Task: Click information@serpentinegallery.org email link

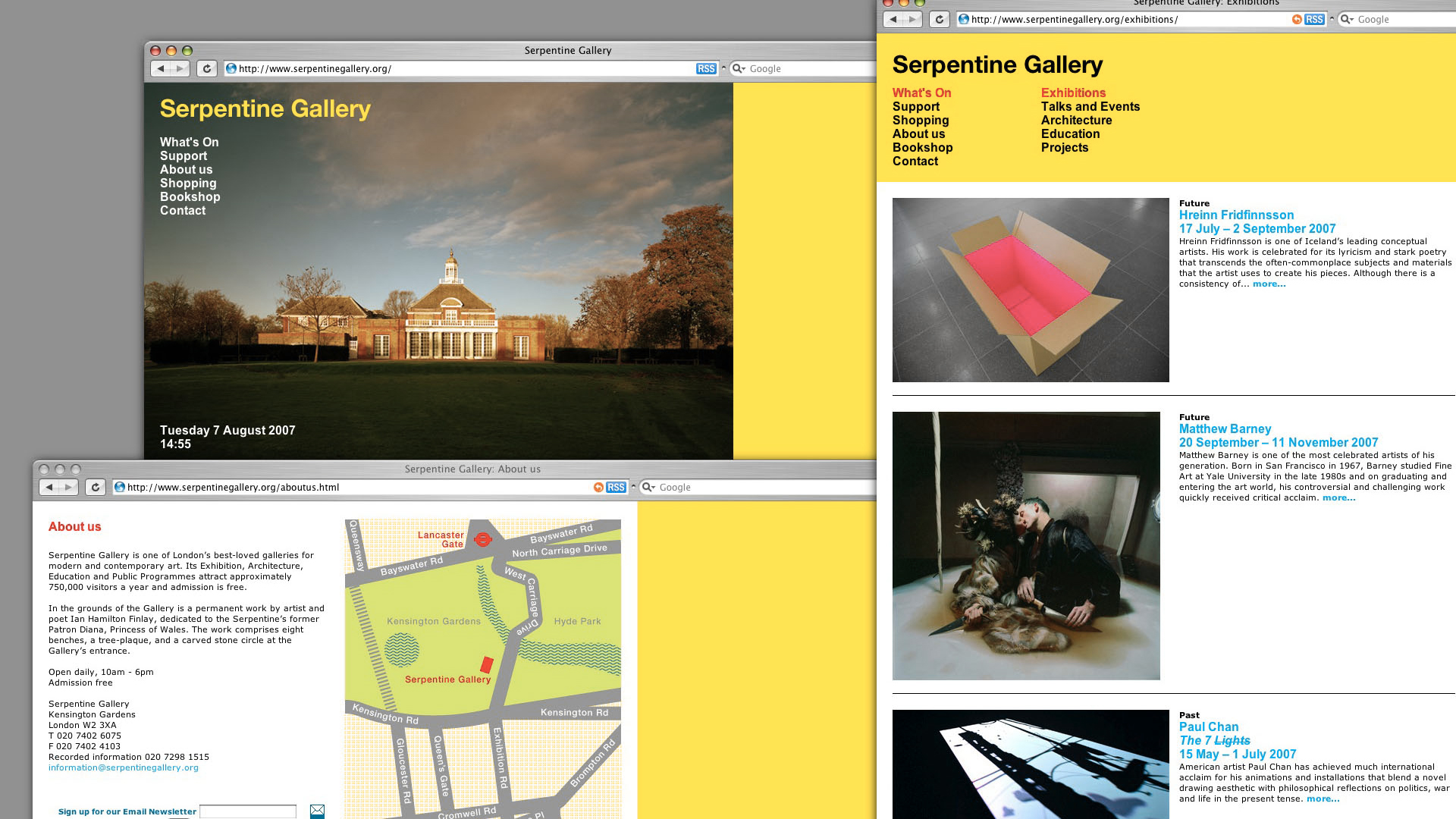Action: pos(124,768)
